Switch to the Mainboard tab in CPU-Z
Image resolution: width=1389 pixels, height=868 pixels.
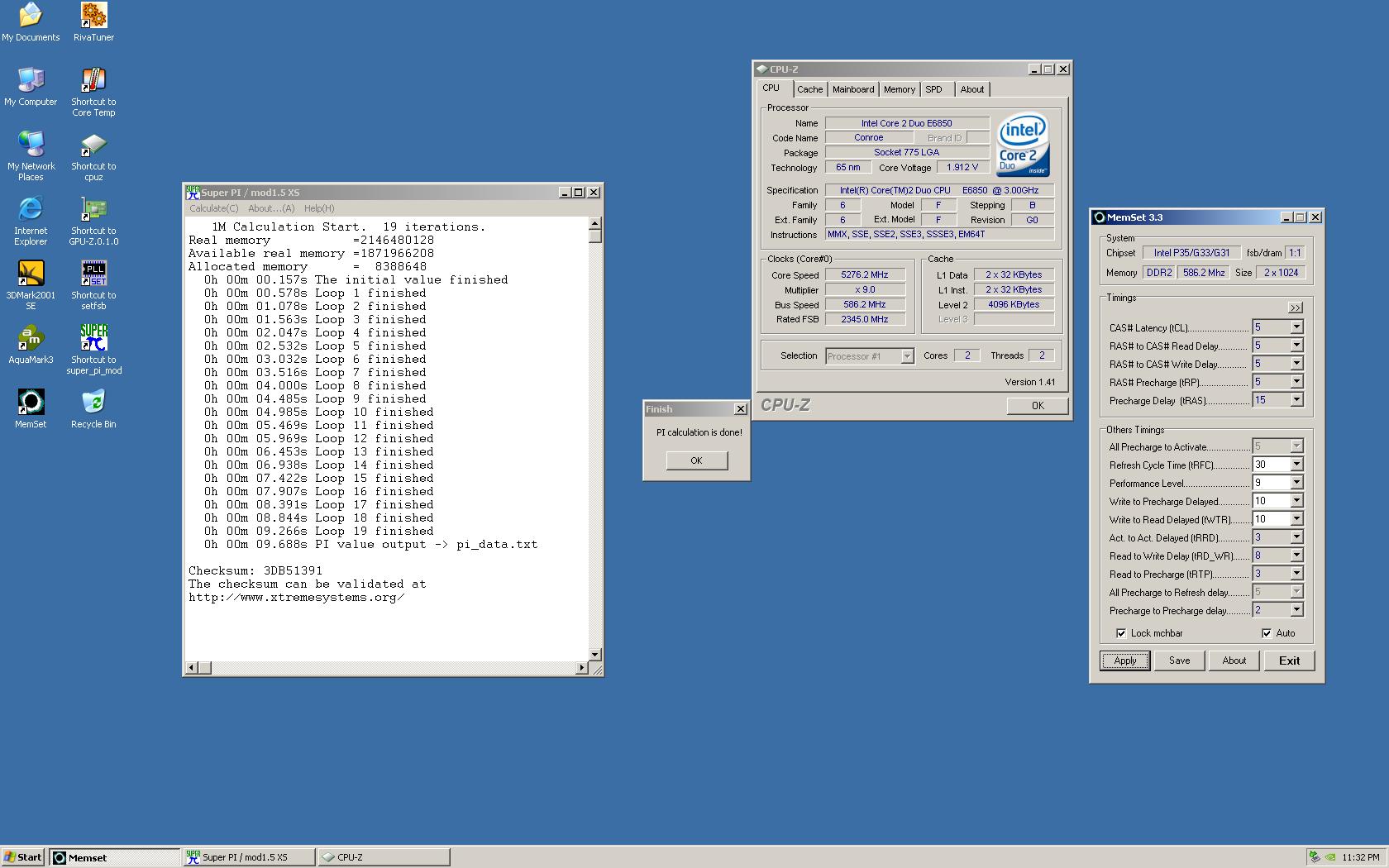[x=853, y=89]
